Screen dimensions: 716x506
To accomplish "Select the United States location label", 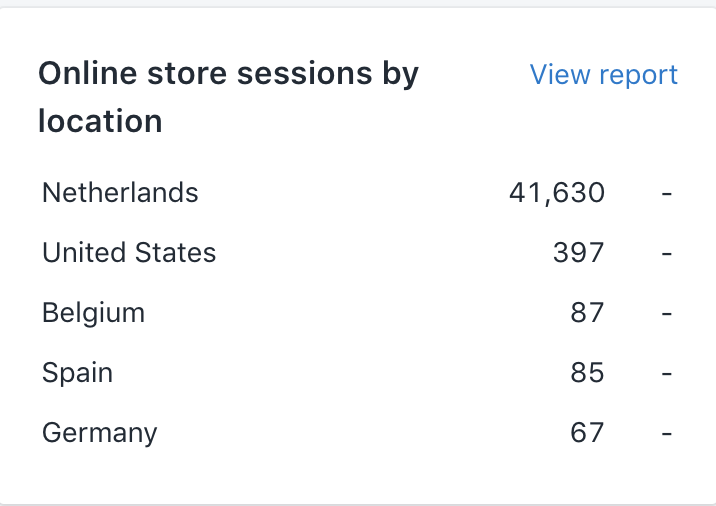I will point(129,252).
